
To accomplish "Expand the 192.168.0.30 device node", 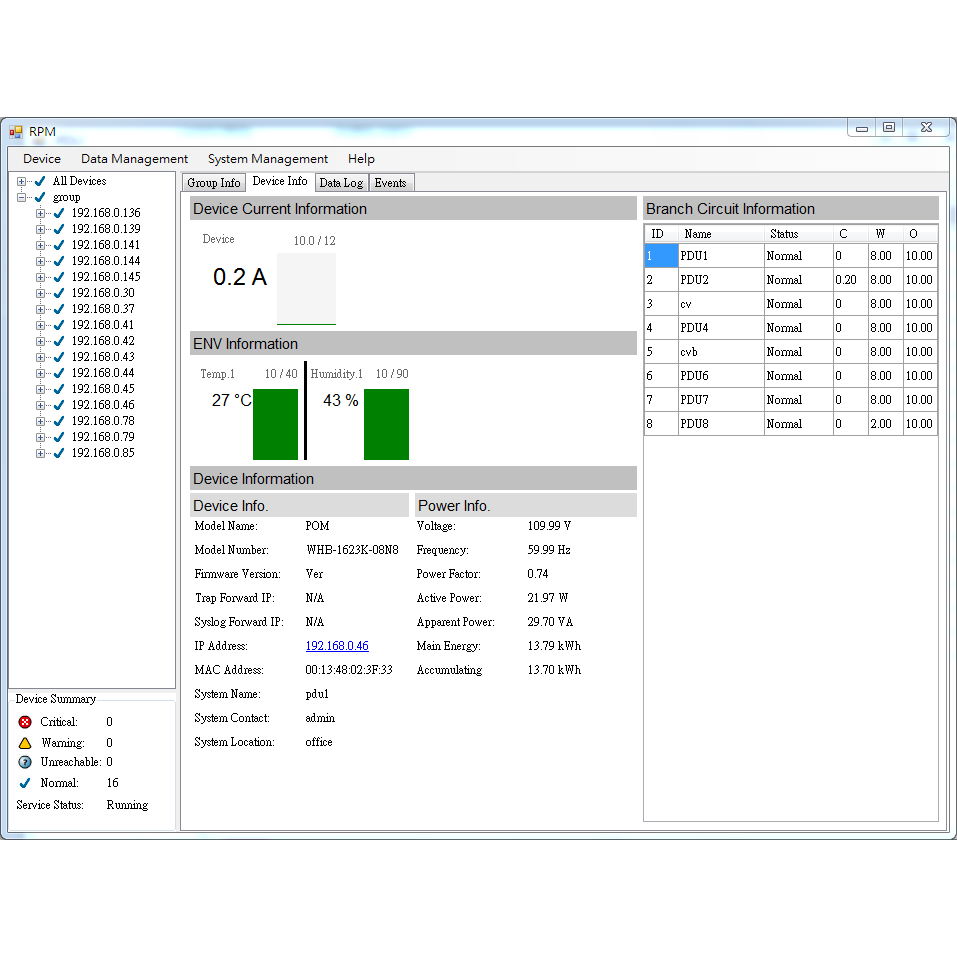I will pyautogui.click(x=40, y=293).
